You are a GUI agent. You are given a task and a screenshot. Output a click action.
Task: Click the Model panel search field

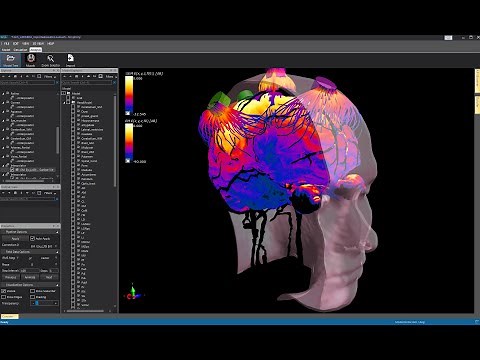[x=87, y=82]
